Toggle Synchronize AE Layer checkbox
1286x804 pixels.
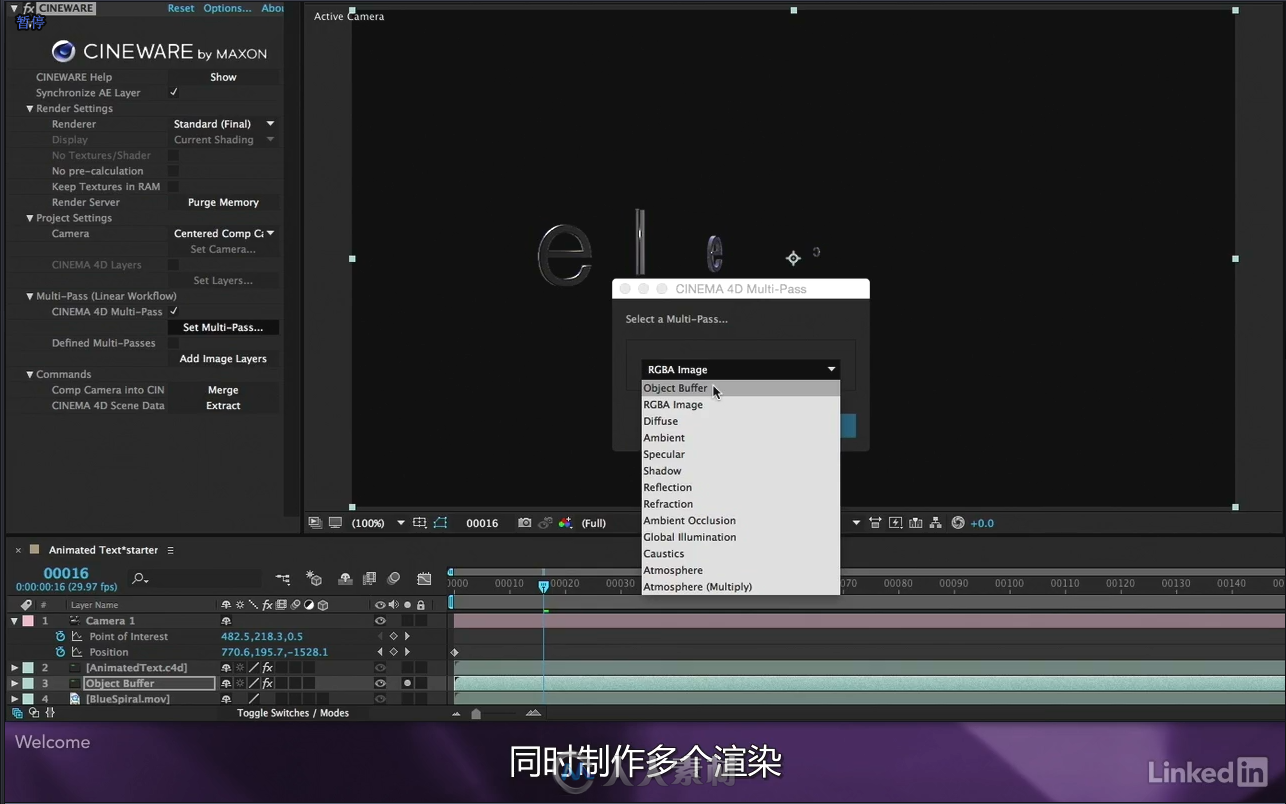(x=173, y=92)
